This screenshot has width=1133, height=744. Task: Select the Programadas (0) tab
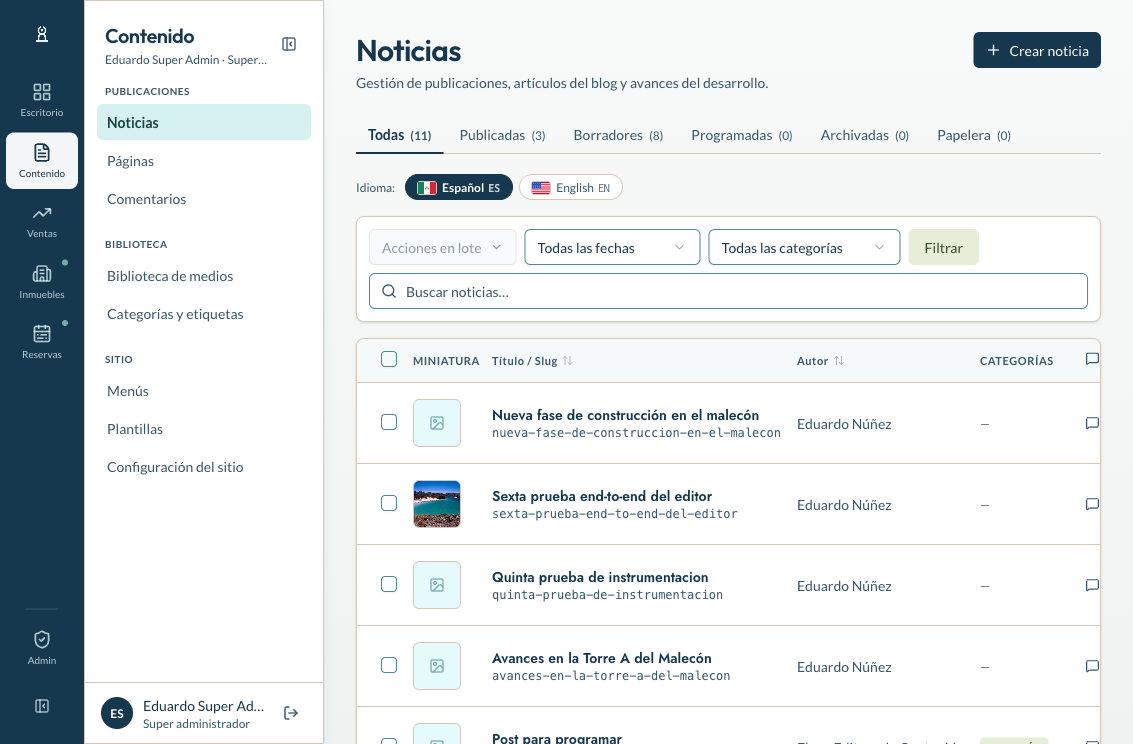[x=741, y=135]
